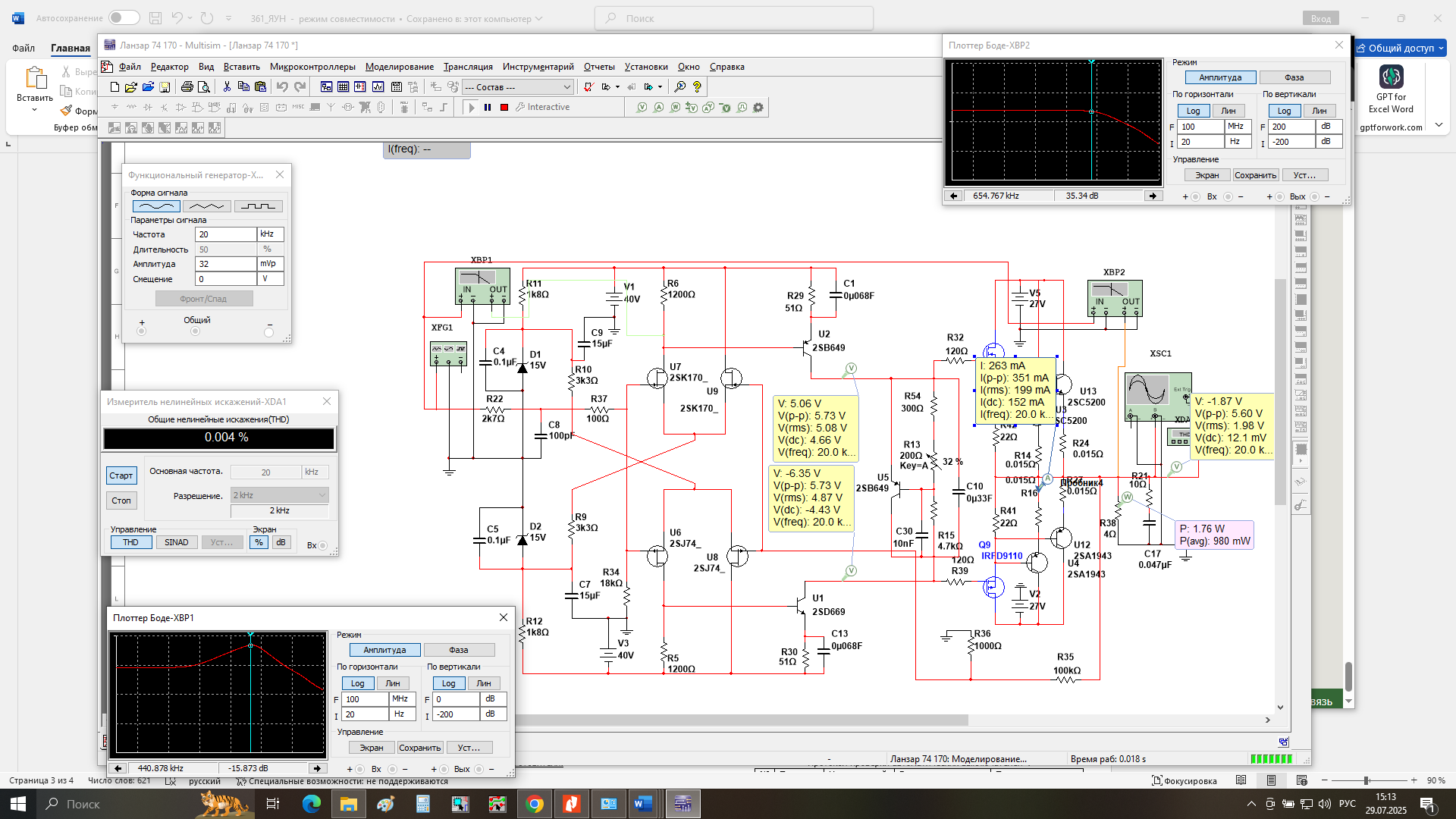Switch Bode XBP1 to Phase (Фаза) mode
1456x819 pixels.
(459, 650)
